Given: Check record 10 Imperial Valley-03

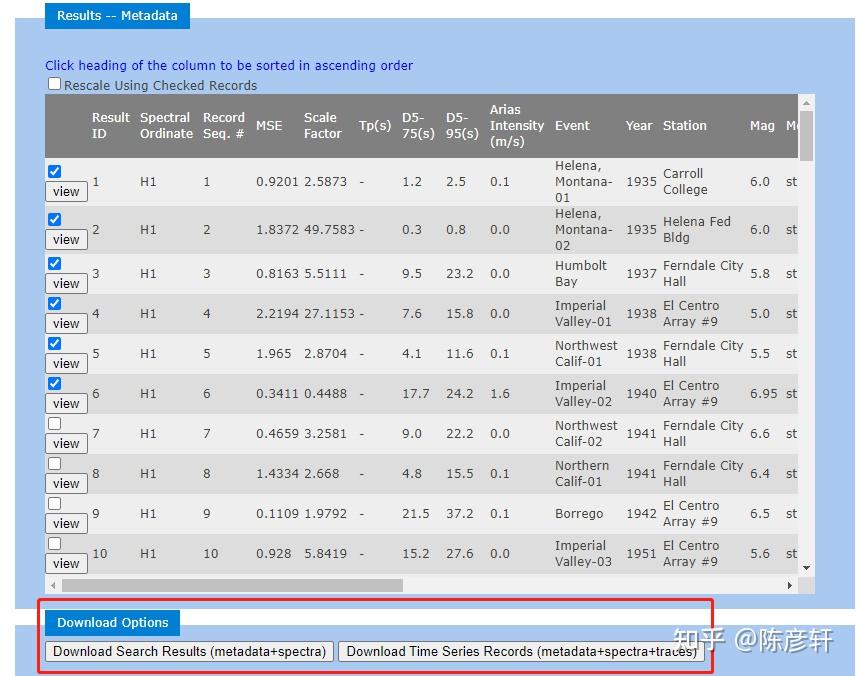Looking at the screenshot, I should (54, 543).
